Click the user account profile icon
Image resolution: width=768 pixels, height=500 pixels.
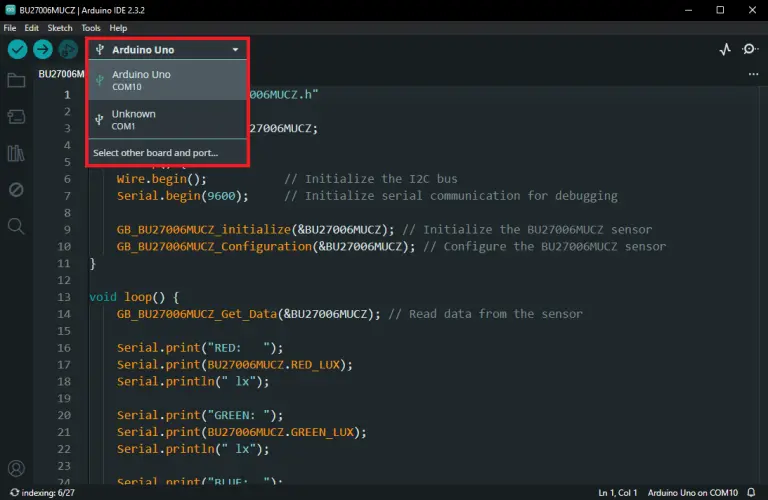coord(16,469)
